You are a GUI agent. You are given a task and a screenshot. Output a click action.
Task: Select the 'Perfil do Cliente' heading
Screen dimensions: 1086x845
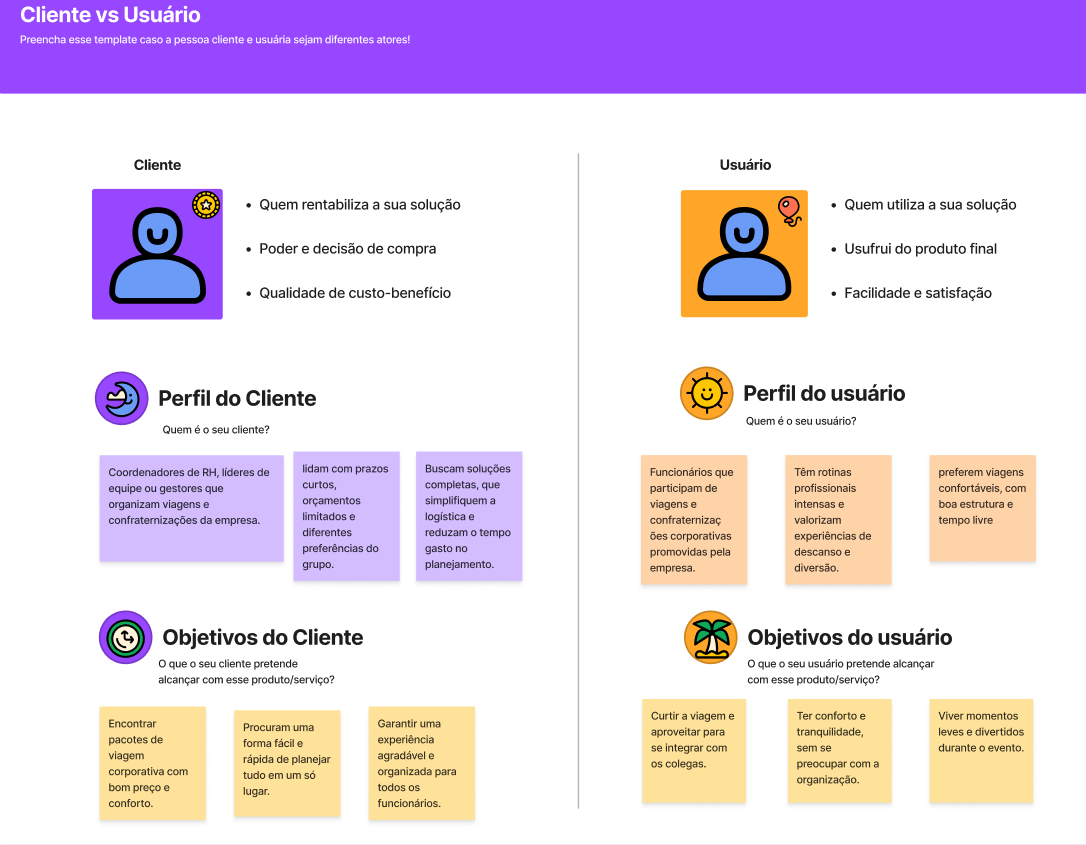(x=237, y=398)
